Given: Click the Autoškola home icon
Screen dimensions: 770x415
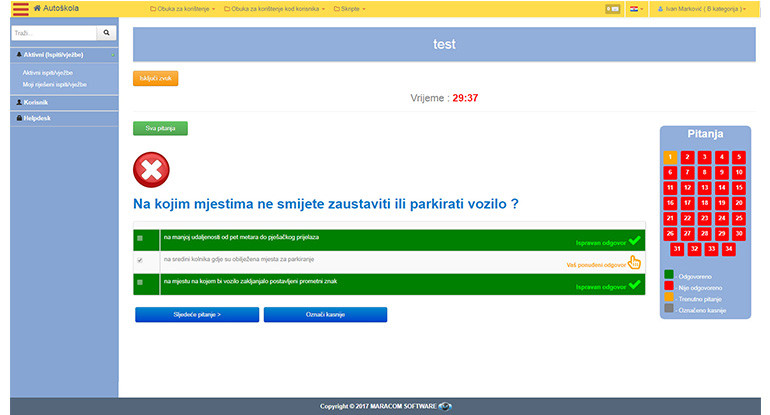Looking at the screenshot, I should tap(38, 8).
